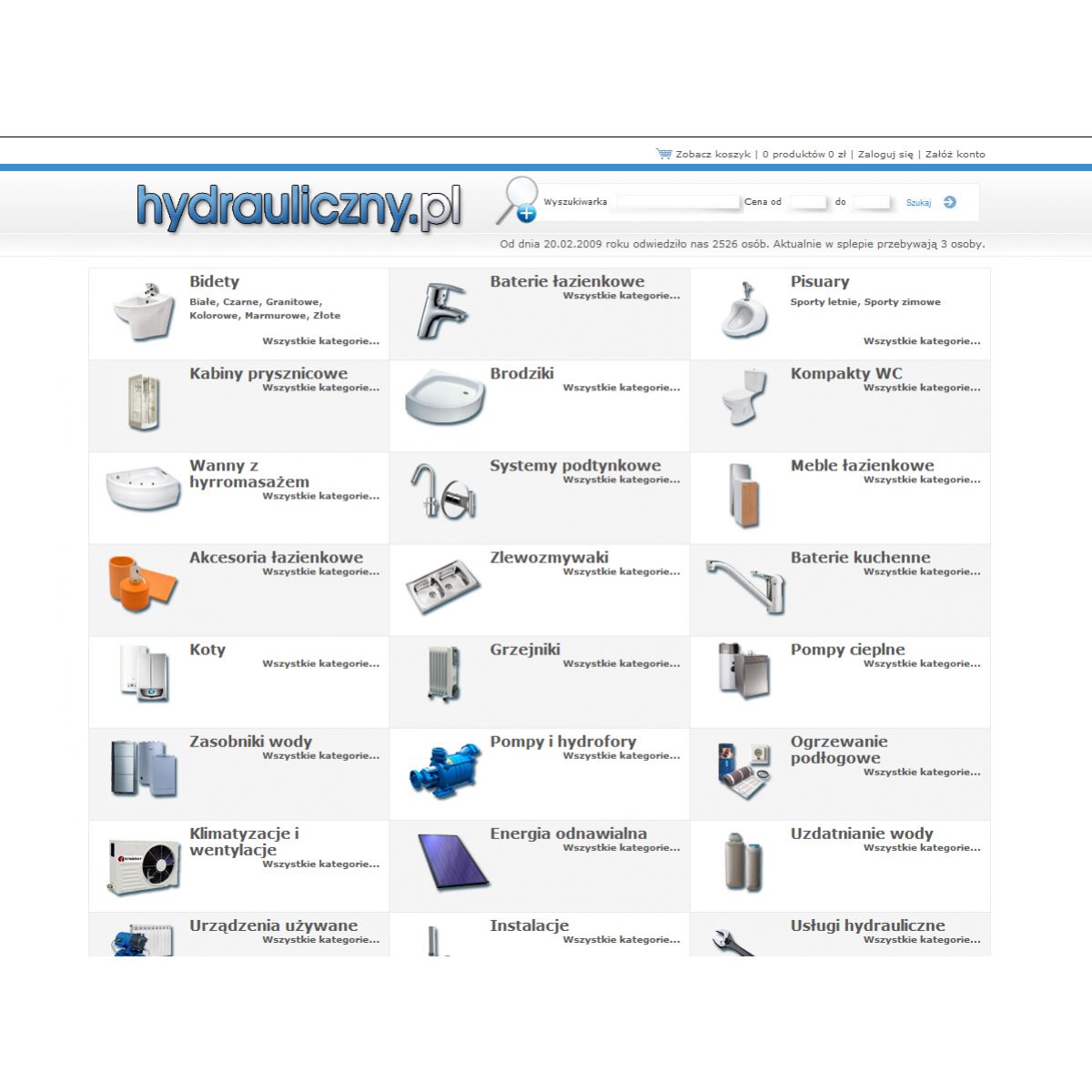Click the blue pump image
The width and height of the screenshot is (1092, 1092).
coord(444,770)
